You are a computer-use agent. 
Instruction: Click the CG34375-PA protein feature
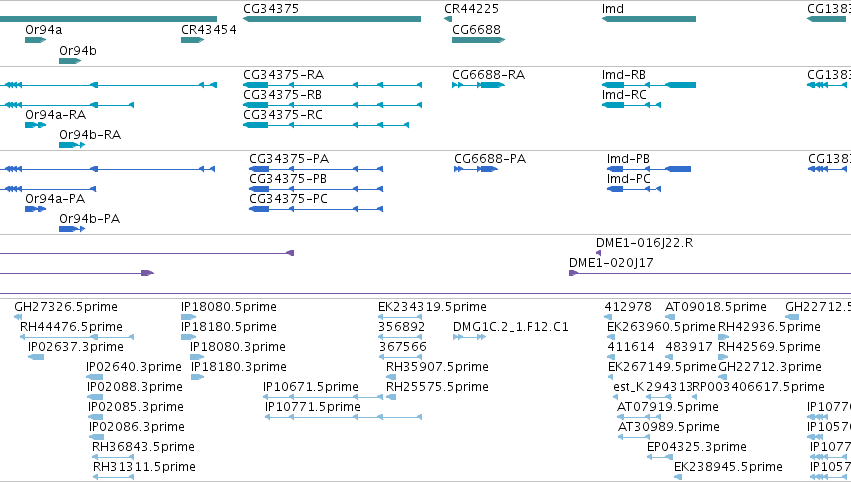point(316,169)
